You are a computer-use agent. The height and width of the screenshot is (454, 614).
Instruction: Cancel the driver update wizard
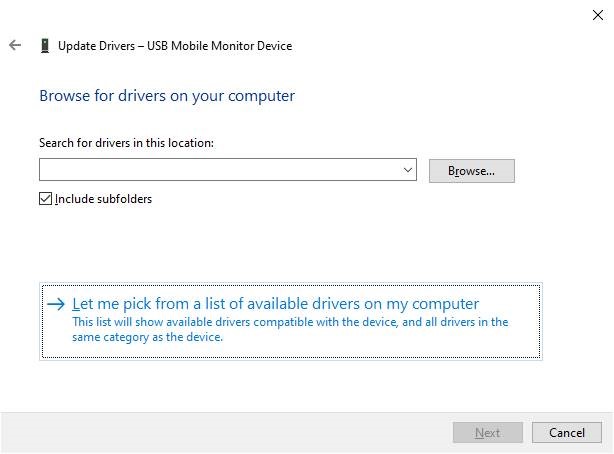point(566,433)
